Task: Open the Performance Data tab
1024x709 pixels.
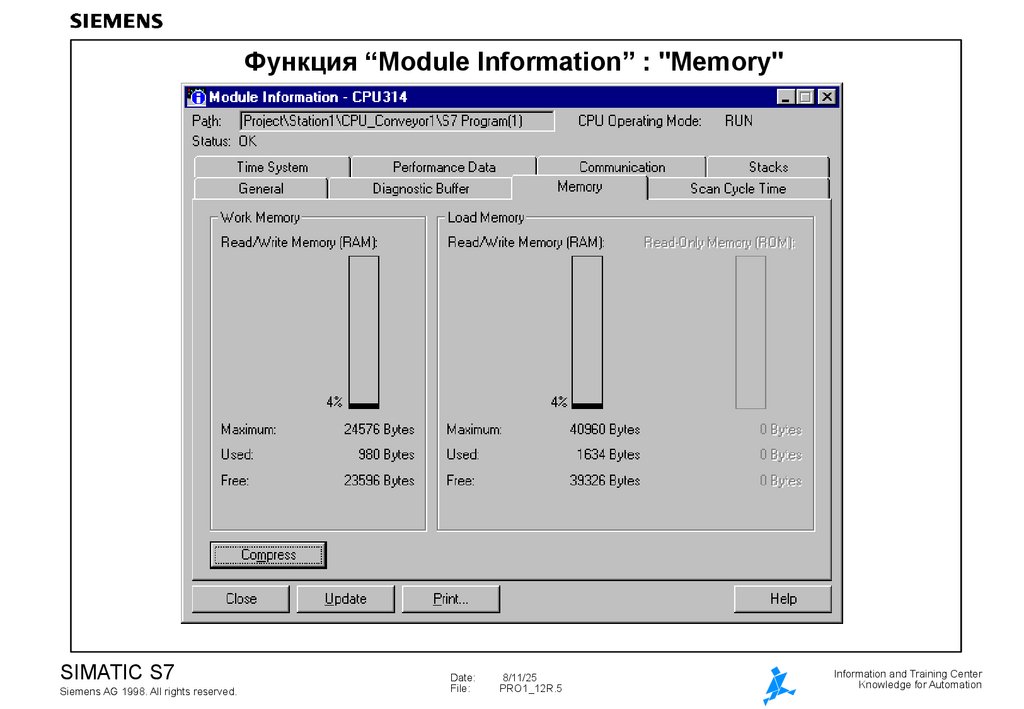Action: tap(443, 166)
